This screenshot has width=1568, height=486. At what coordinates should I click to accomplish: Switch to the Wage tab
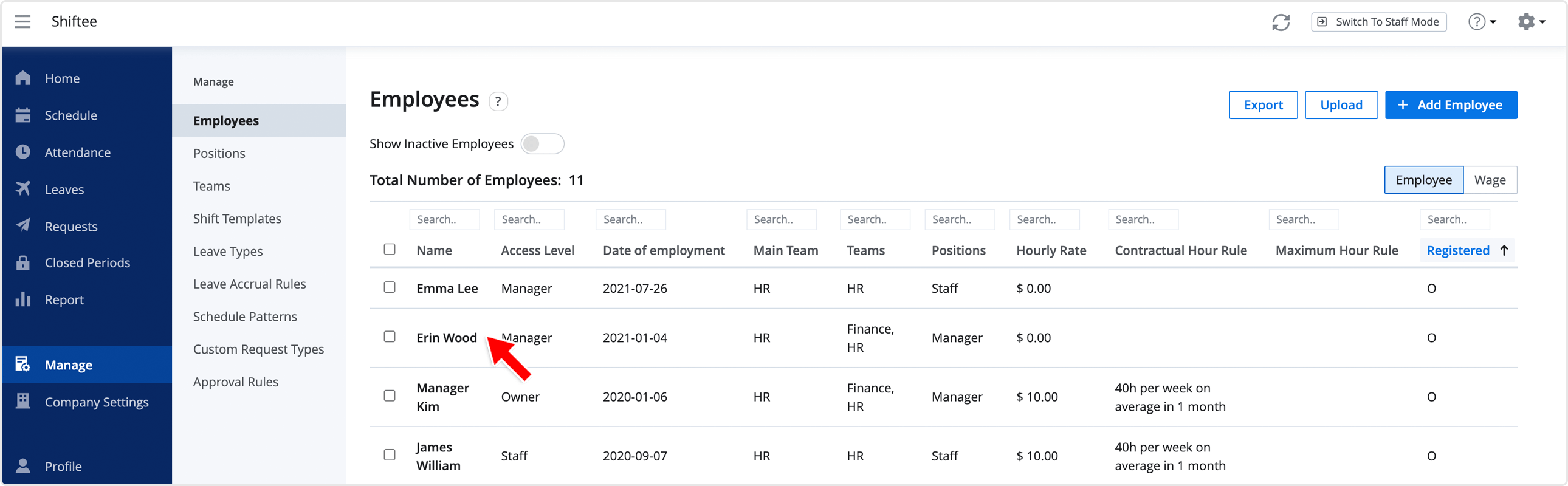1490,180
